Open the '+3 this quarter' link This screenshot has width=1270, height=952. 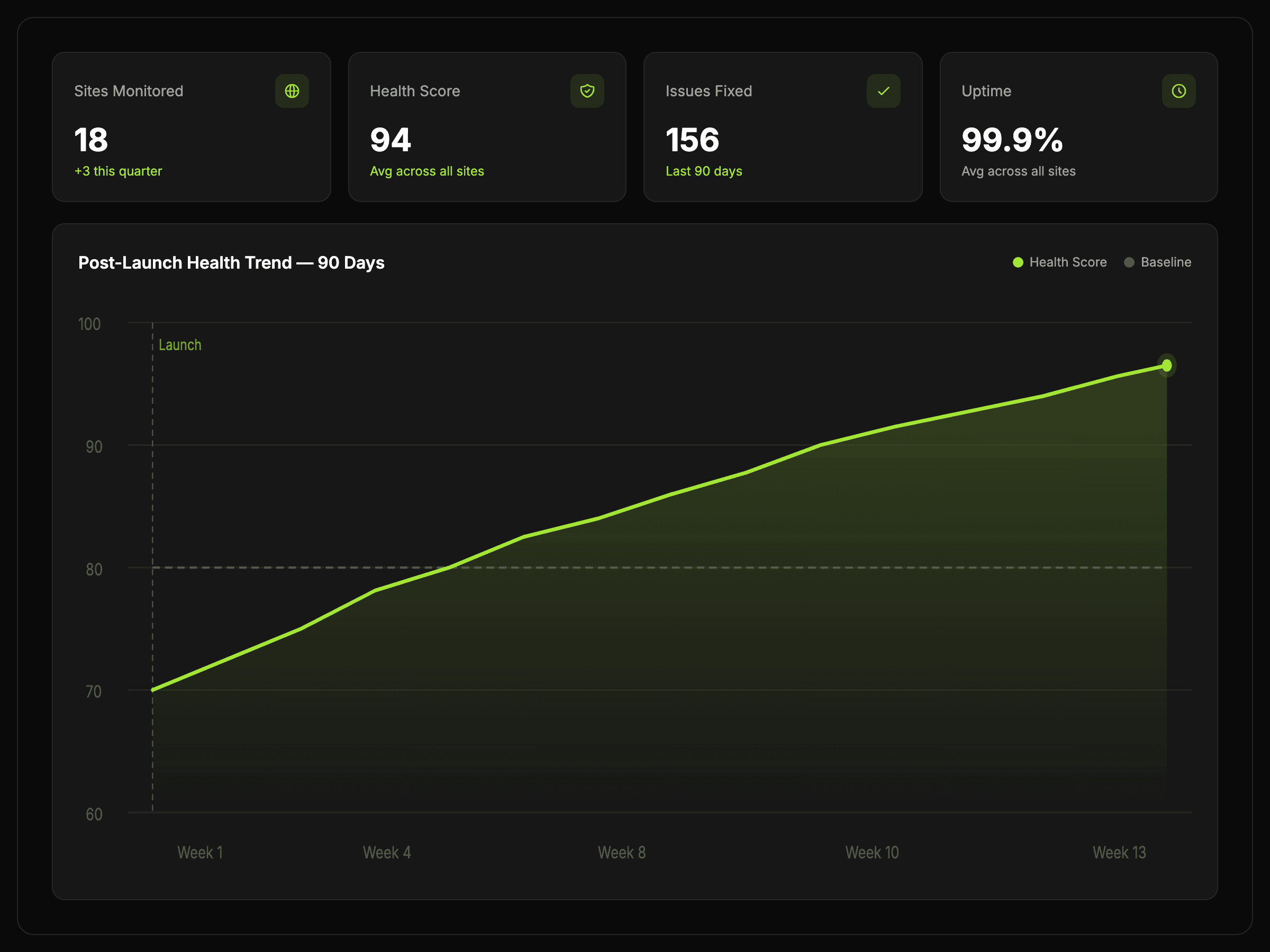click(x=119, y=171)
